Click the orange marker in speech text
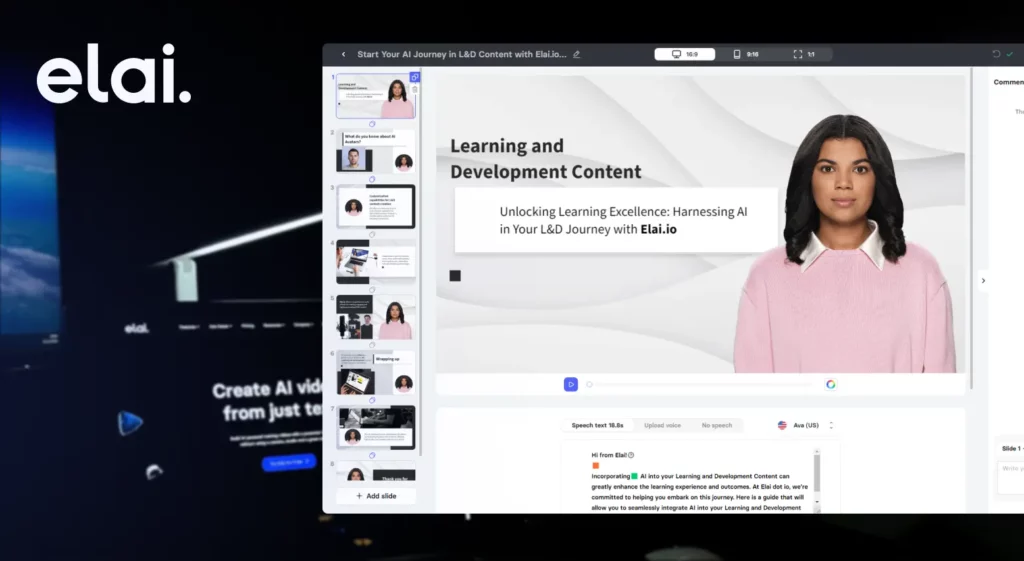This screenshot has width=1024, height=561. click(x=596, y=466)
